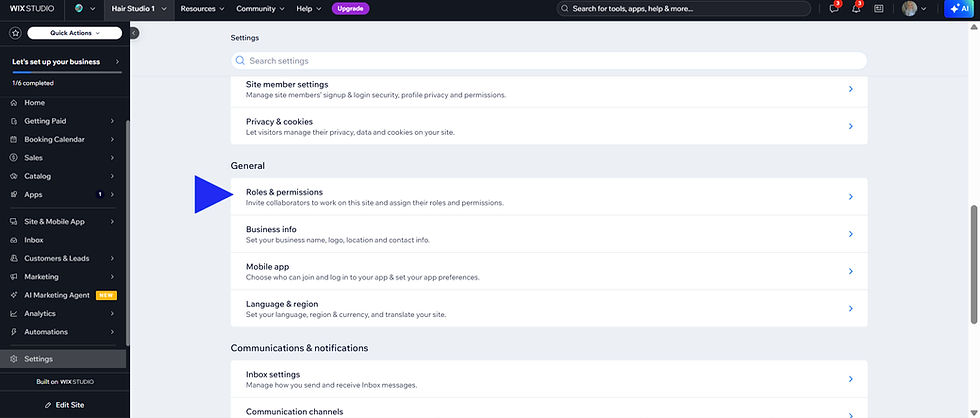Click the Wix Studio logo
The height and width of the screenshot is (418, 980).
(32, 9)
